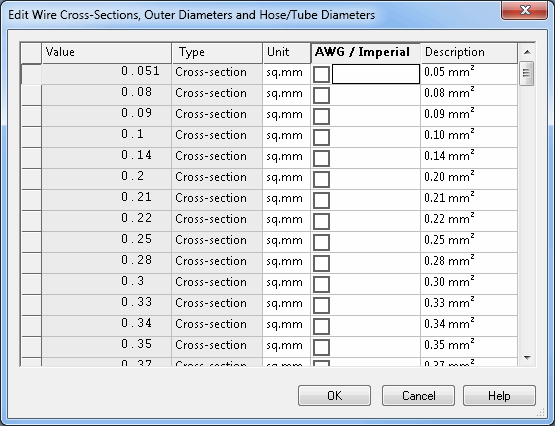Click the Value cell containing 0.33
Screen dimensions: 555x426
(107, 305)
